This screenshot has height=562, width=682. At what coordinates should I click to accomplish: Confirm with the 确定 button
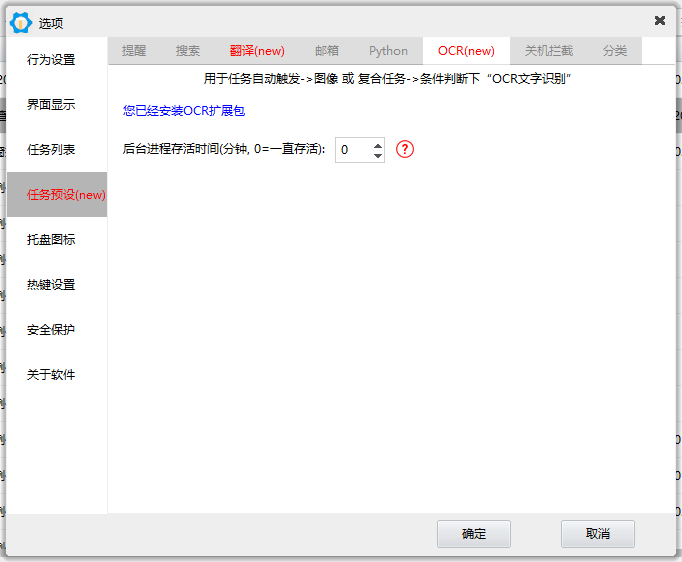pyautogui.click(x=474, y=534)
